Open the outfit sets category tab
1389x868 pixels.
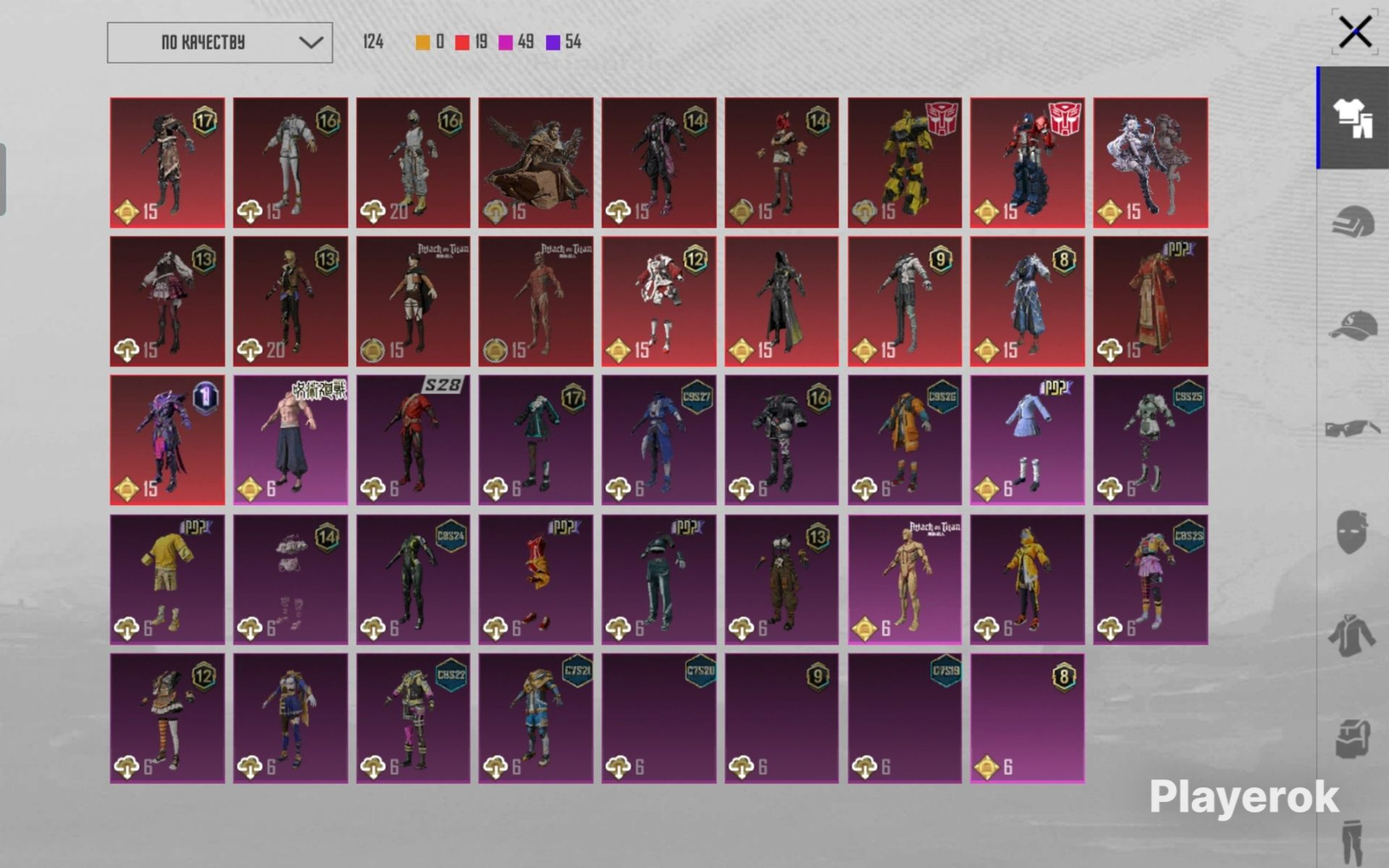click(1353, 118)
